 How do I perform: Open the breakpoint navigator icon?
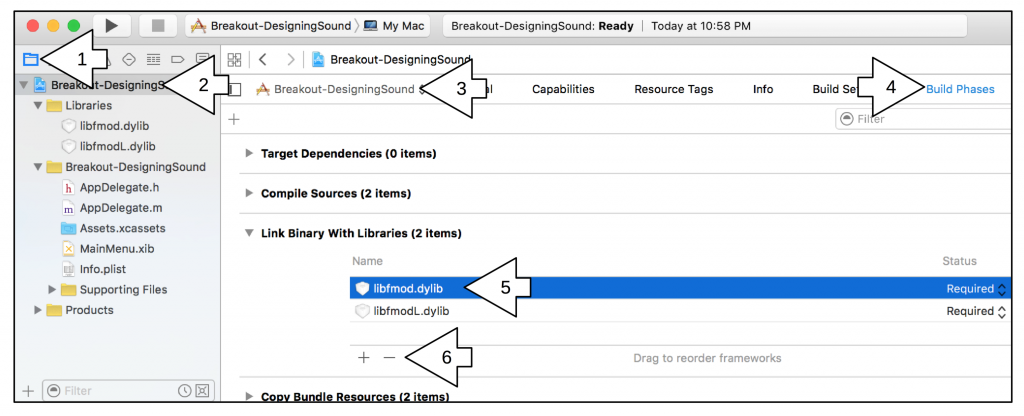178,60
